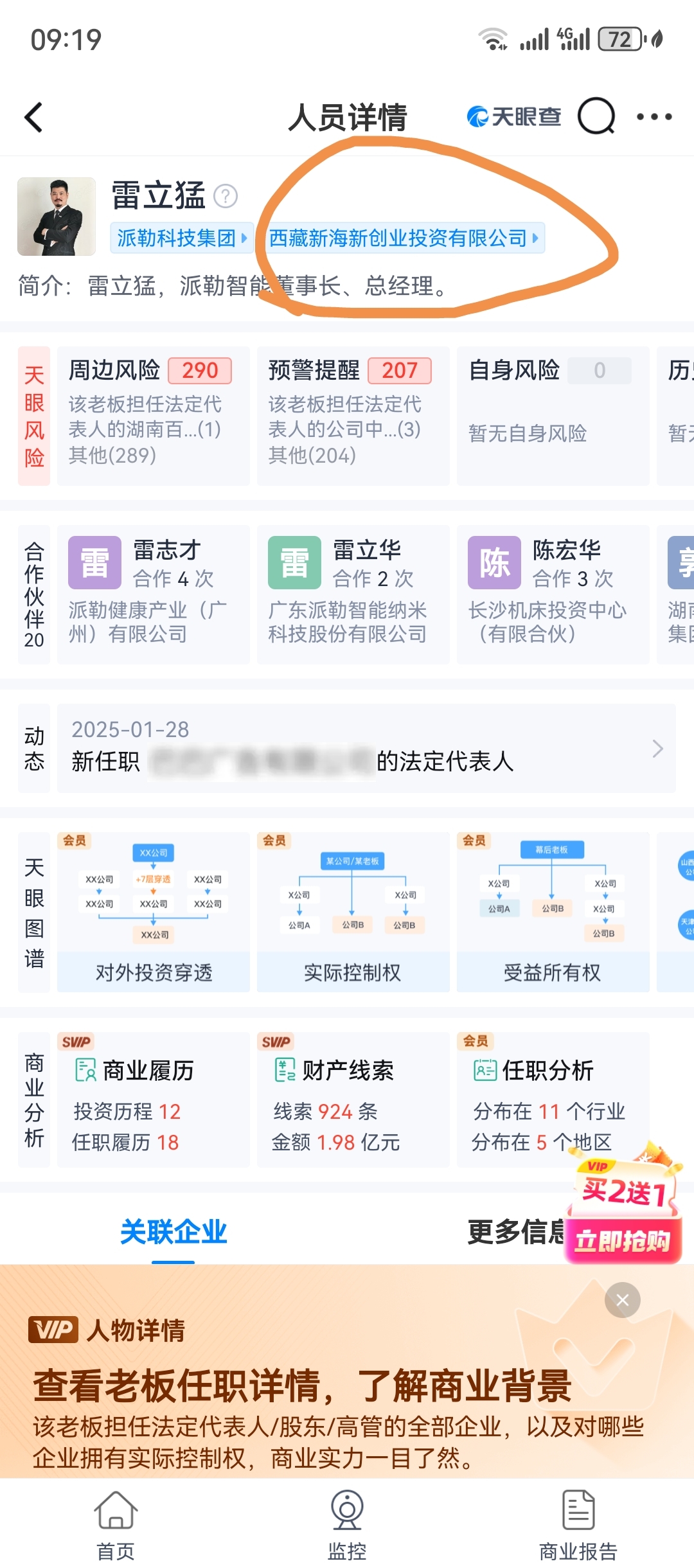Open search with magnifier icon

coord(596,116)
